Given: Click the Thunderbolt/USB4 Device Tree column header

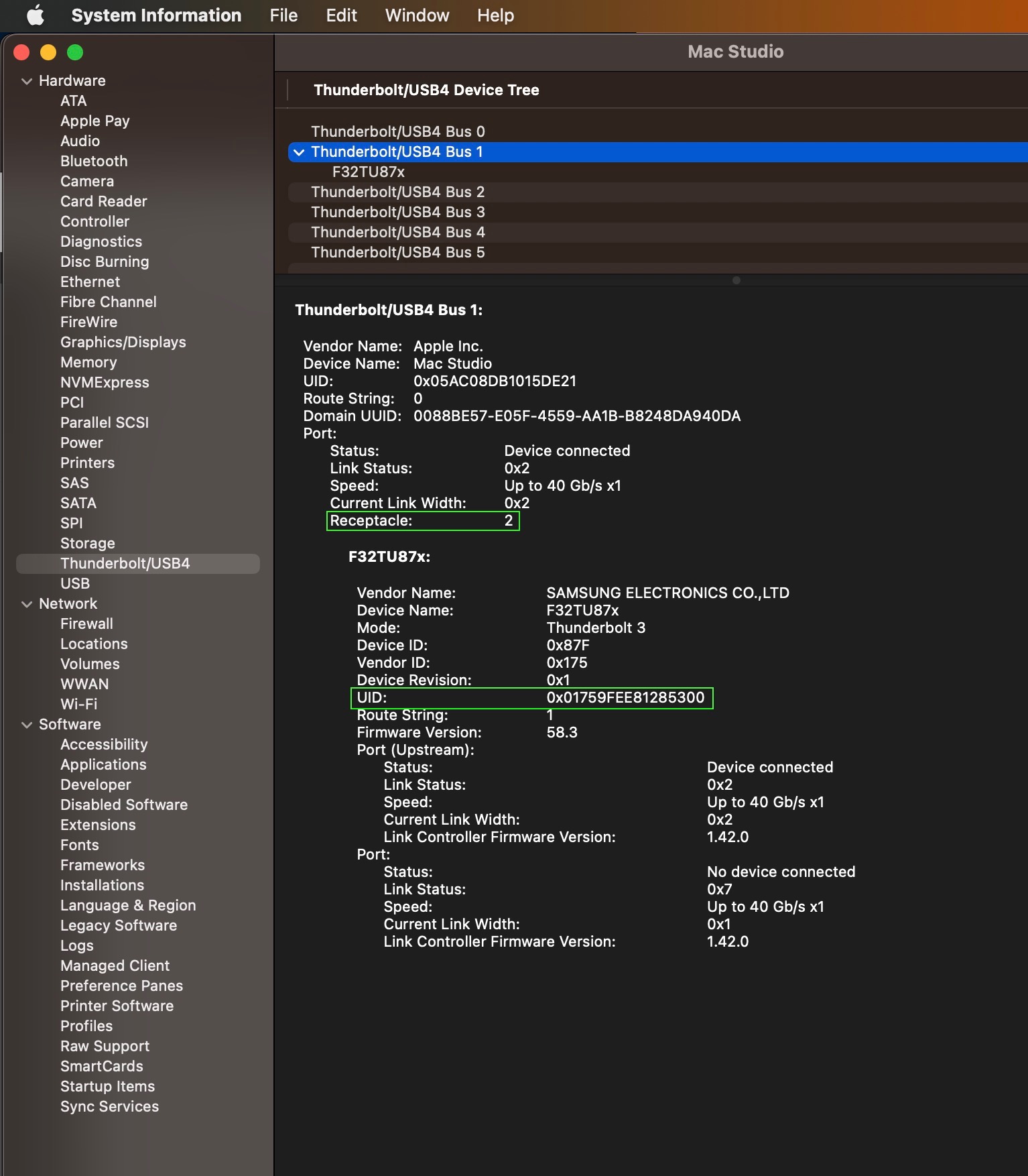Looking at the screenshot, I should [x=426, y=90].
